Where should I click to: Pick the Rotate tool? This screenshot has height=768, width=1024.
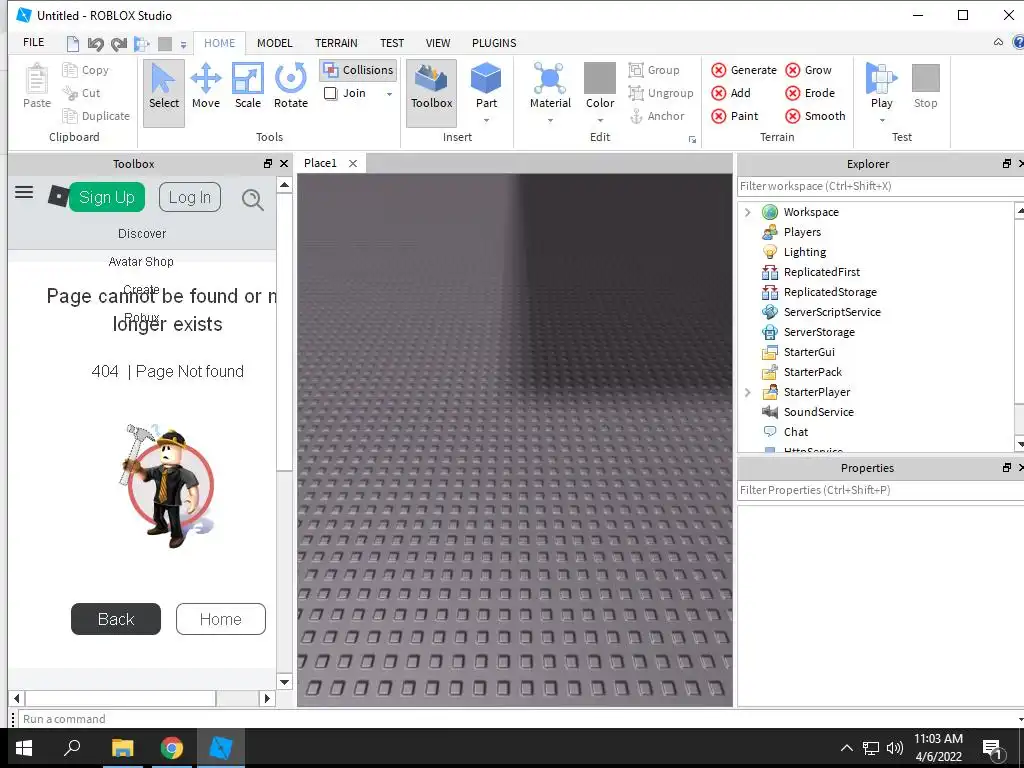(291, 86)
